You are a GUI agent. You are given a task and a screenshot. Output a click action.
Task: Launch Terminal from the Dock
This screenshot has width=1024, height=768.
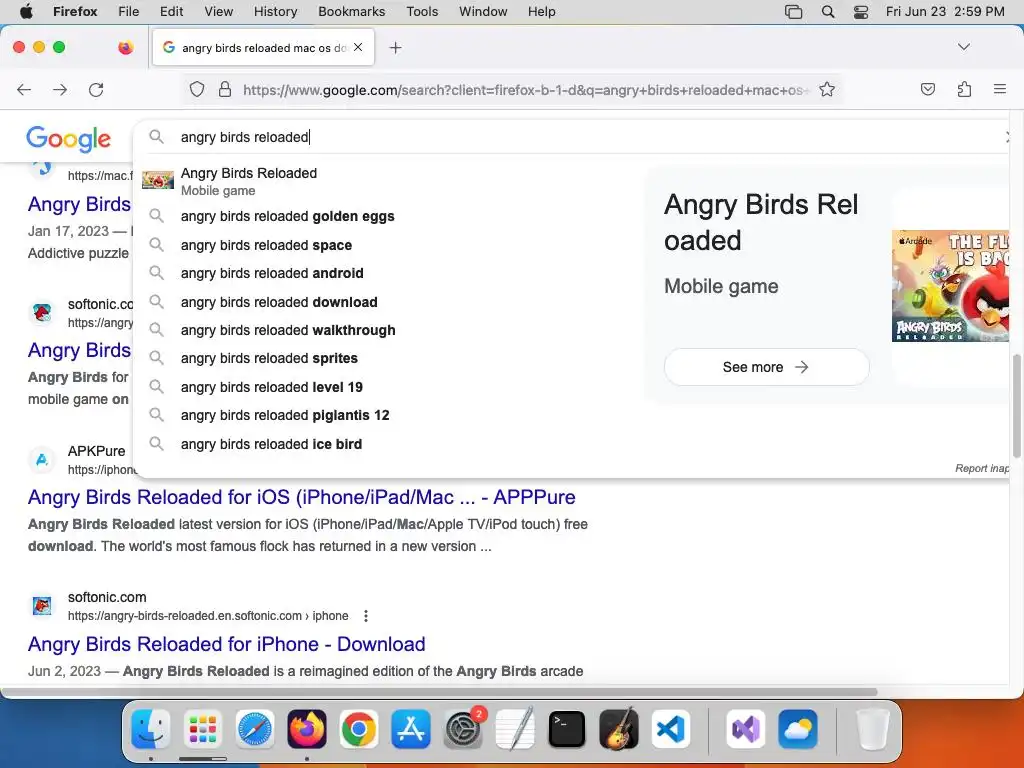point(566,729)
